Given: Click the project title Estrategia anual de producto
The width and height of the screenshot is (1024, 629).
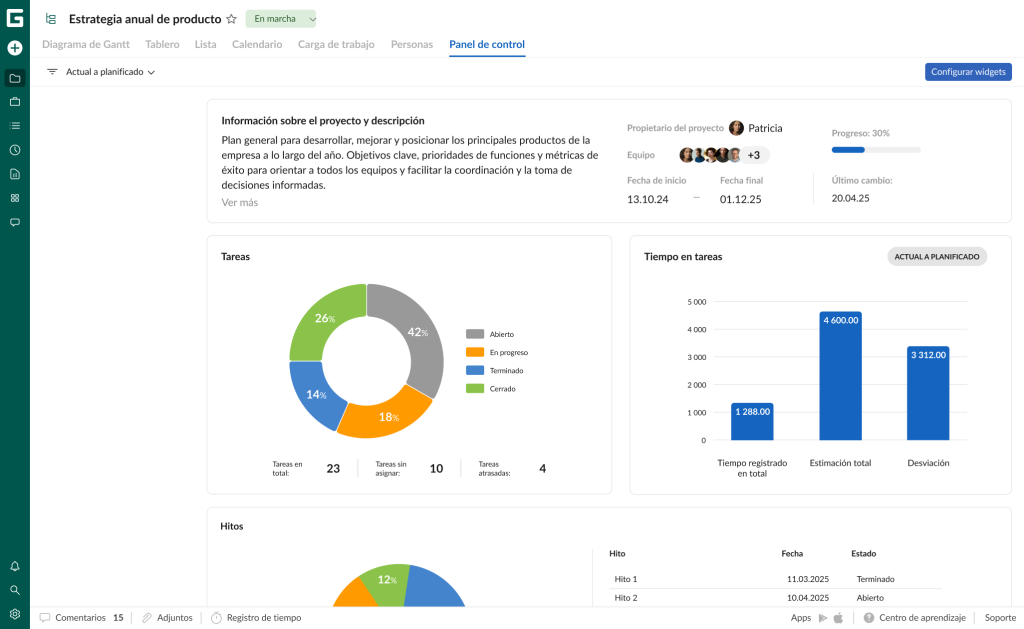Looking at the screenshot, I should pos(145,19).
